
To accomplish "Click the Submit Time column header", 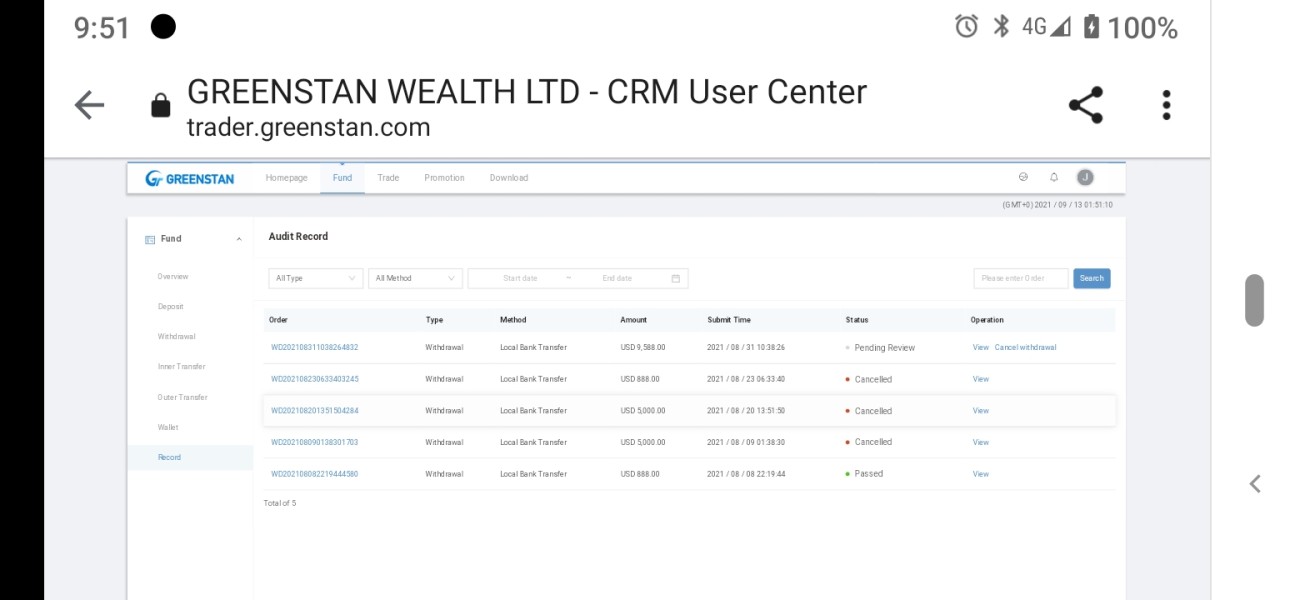I will click(729, 320).
